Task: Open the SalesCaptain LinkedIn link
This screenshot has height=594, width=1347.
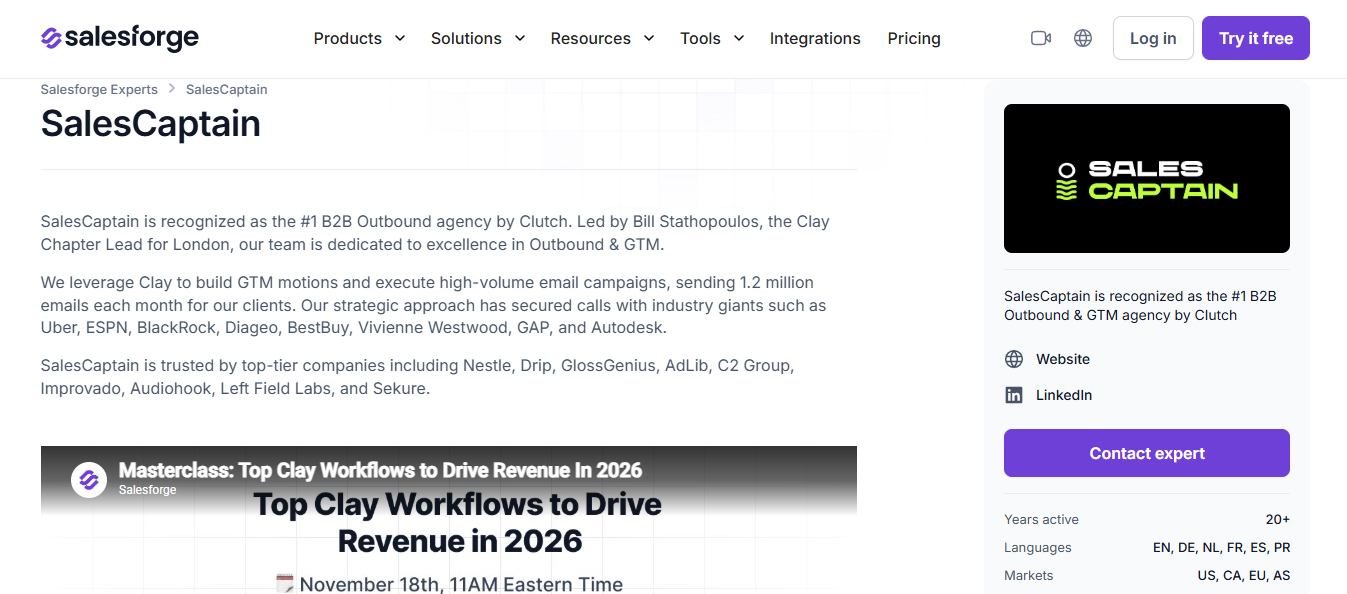Action: click(x=1064, y=395)
